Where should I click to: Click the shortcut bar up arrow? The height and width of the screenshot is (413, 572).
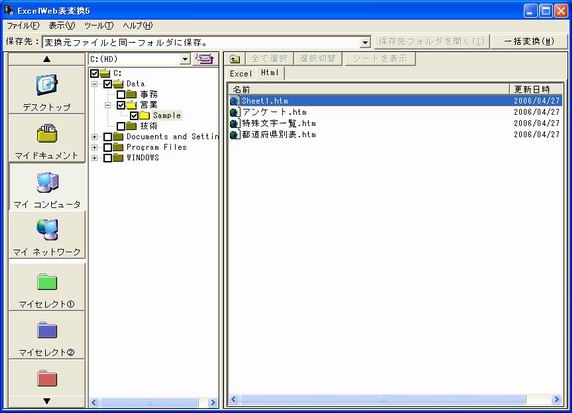click(47, 59)
